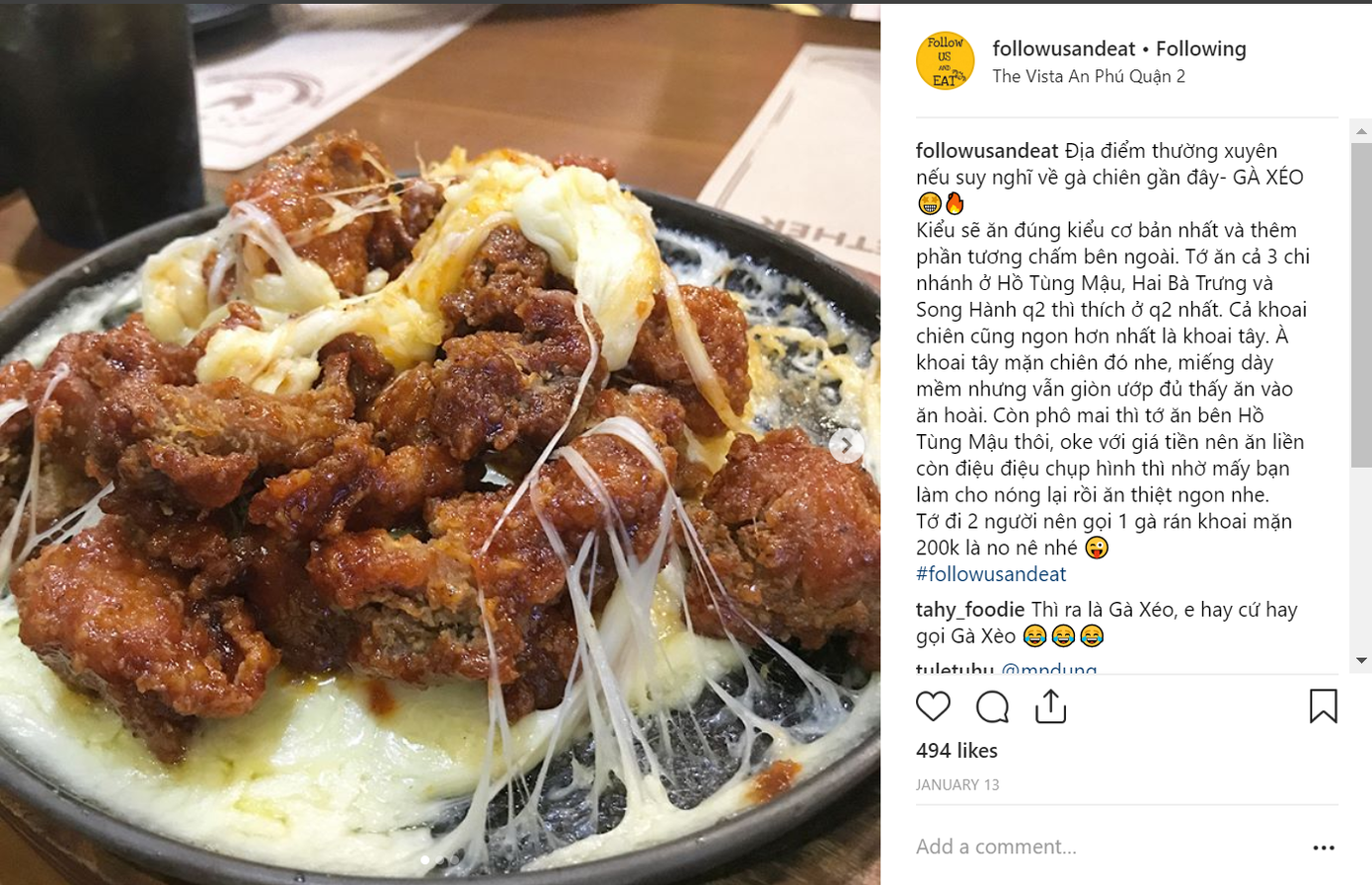Click the followusandeat username in the header
1372x885 pixels.
point(1064,48)
